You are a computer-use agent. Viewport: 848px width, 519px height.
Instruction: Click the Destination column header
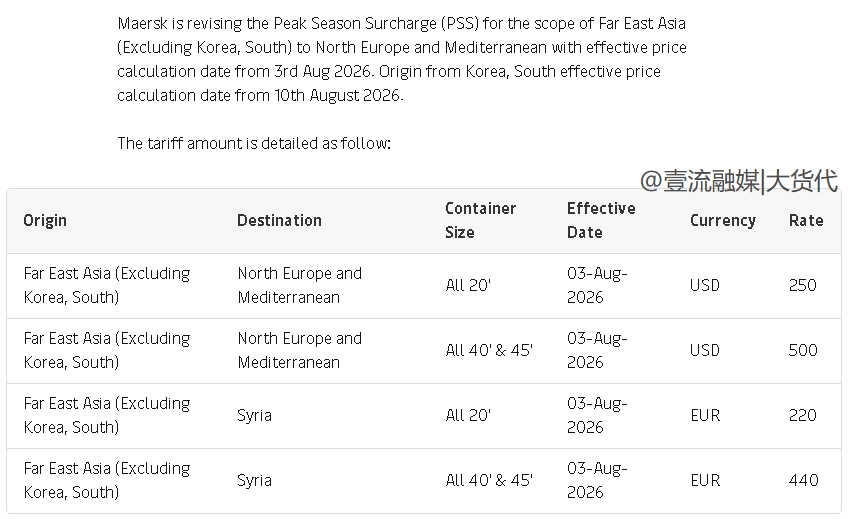(279, 221)
